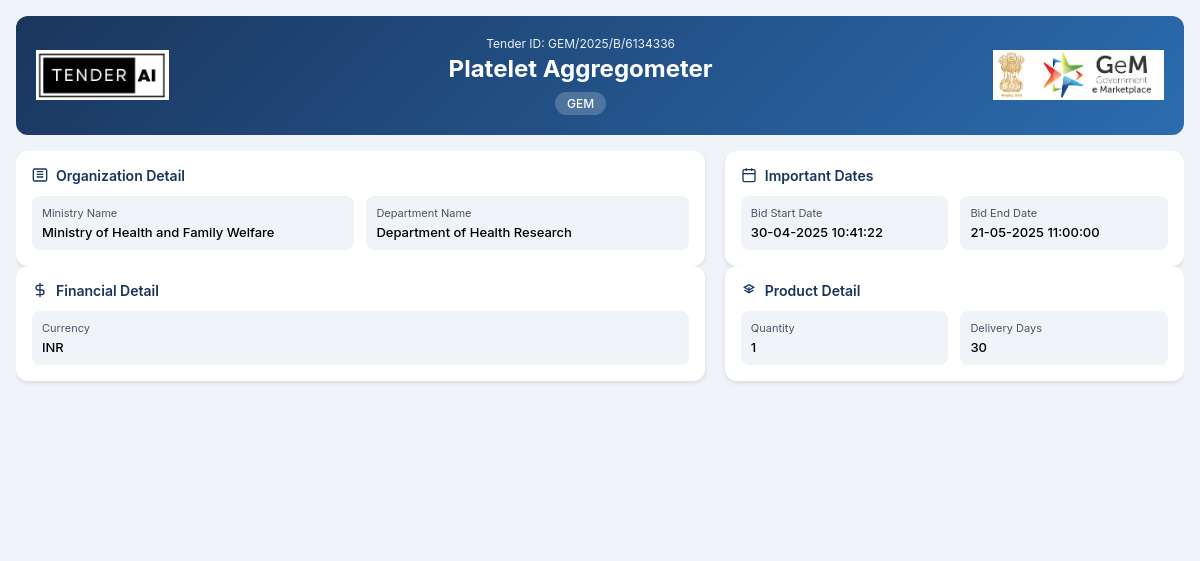Click the Product Detail heading
The width and height of the screenshot is (1200, 561).
click(x=812, y=291)
